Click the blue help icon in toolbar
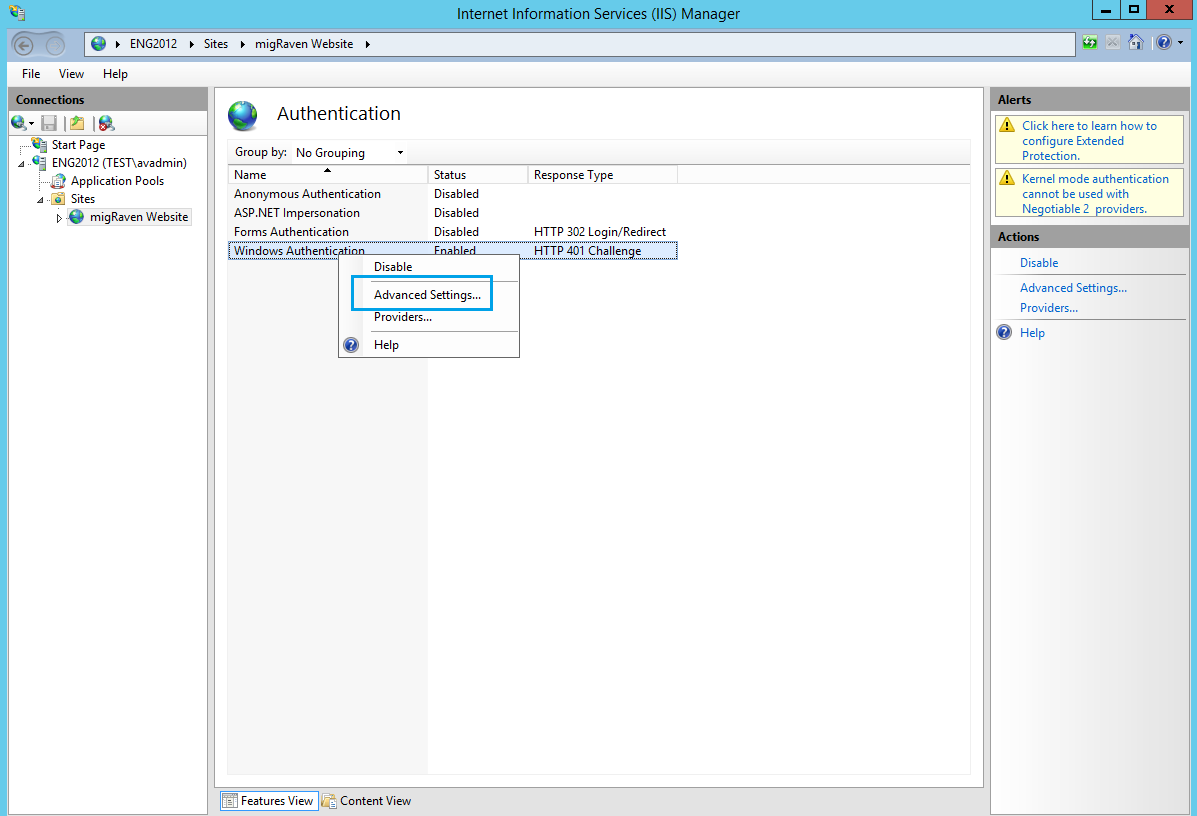Screen dimensions: 1197x816 point(1163,43)
